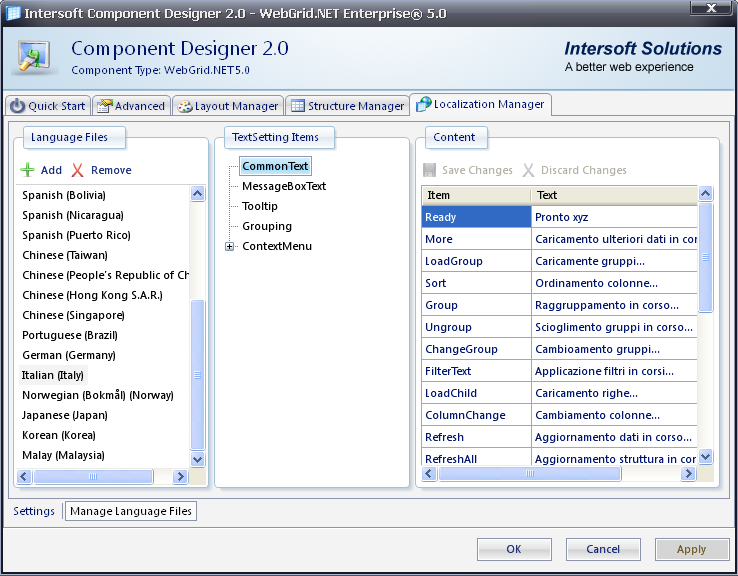Click the Ordinamento colonne... text cell
738x576 pixels.
[x=614, y=283]
